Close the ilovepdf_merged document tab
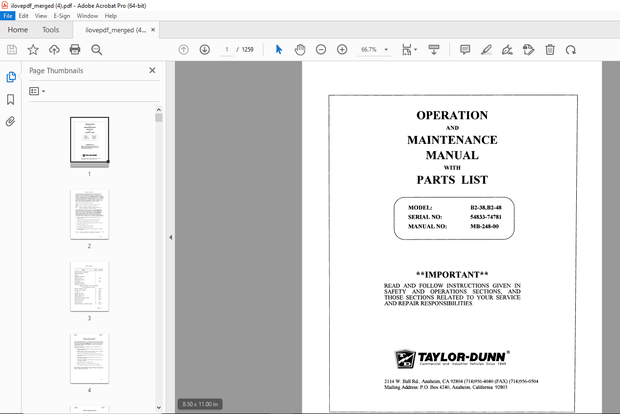Image resolution: width=620 pixels, height=414 pixels. point(153,30)
